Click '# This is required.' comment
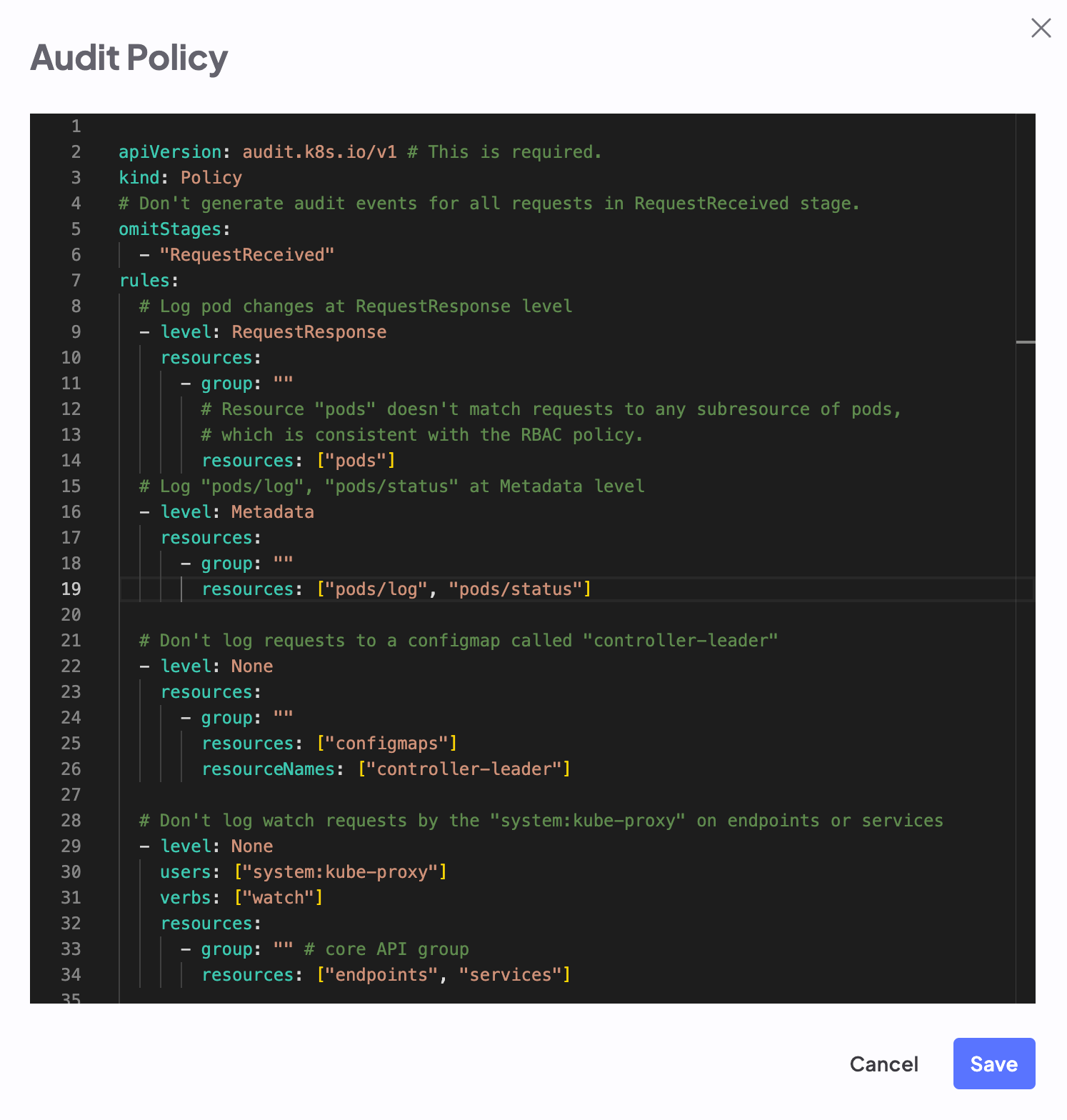This screenshot has width=1067, height=1120. click(504, 152)
